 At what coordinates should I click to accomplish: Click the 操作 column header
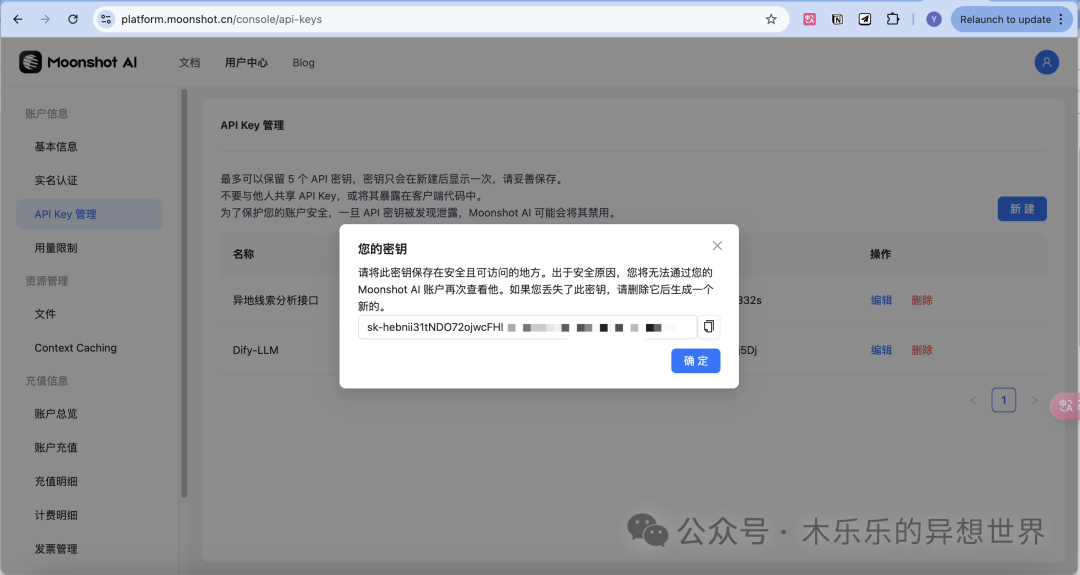pos(880,254)
